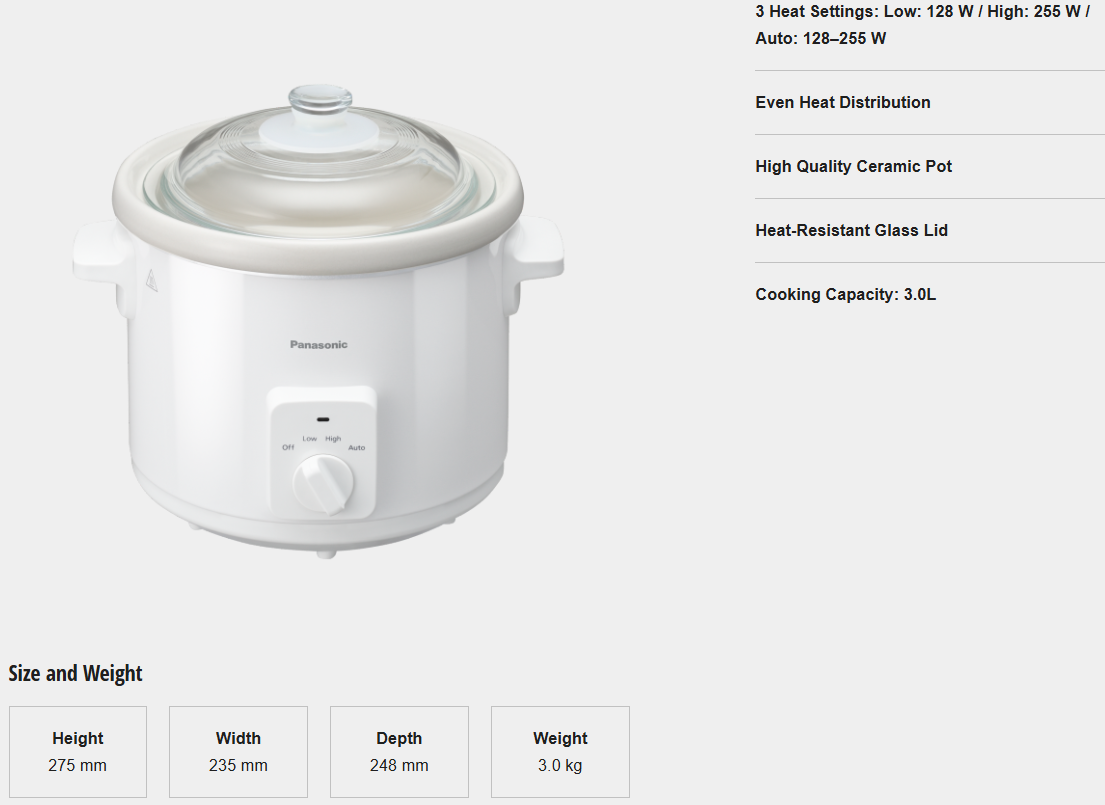This screenshot has height=805, width=1105.
Task: Select the Height 275 mm box
Action: click(x=78, y=752)
